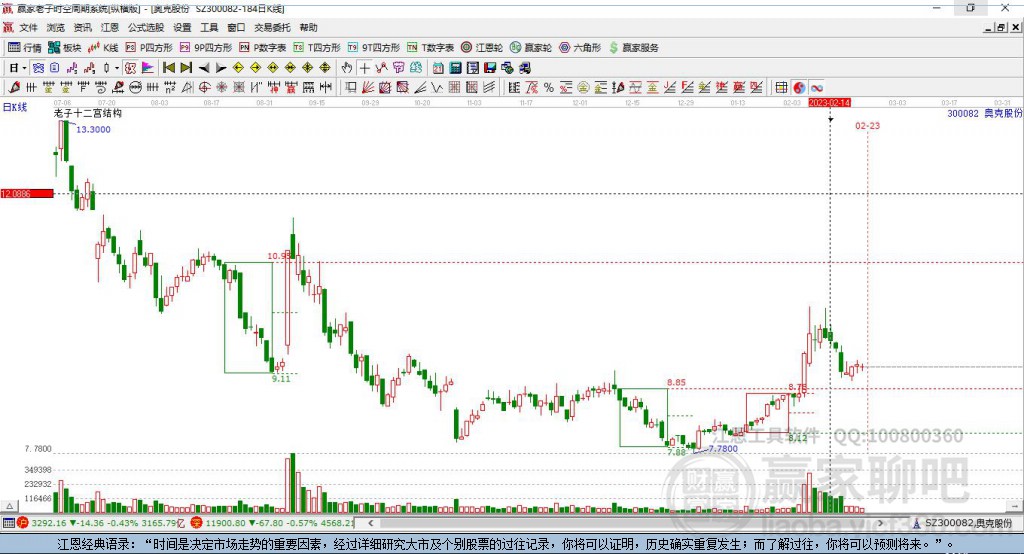
Task: Open the calculator icon in toolbar
Action: (x=455, y=68)
